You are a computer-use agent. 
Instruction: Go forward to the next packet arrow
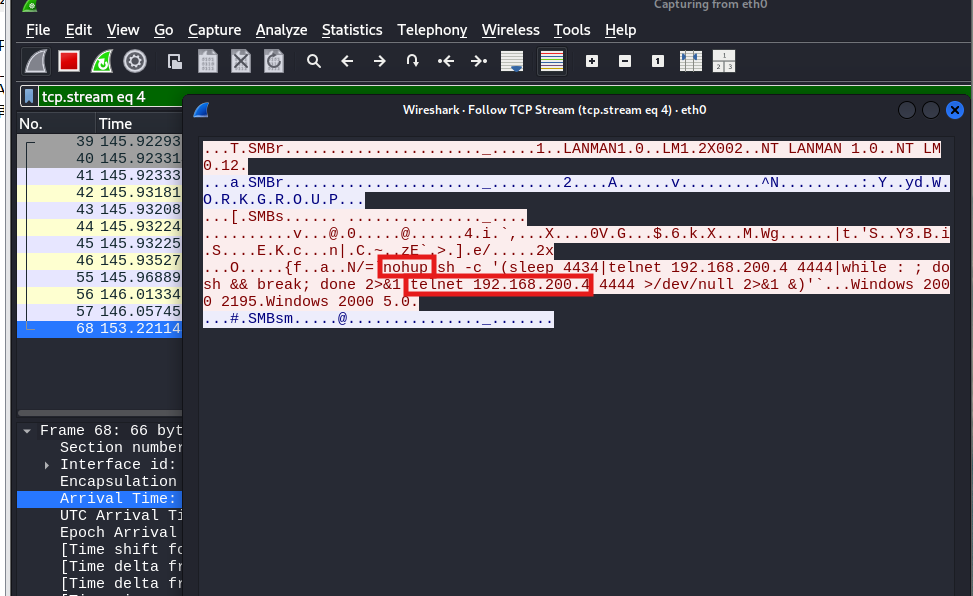[x=380, y=61]
